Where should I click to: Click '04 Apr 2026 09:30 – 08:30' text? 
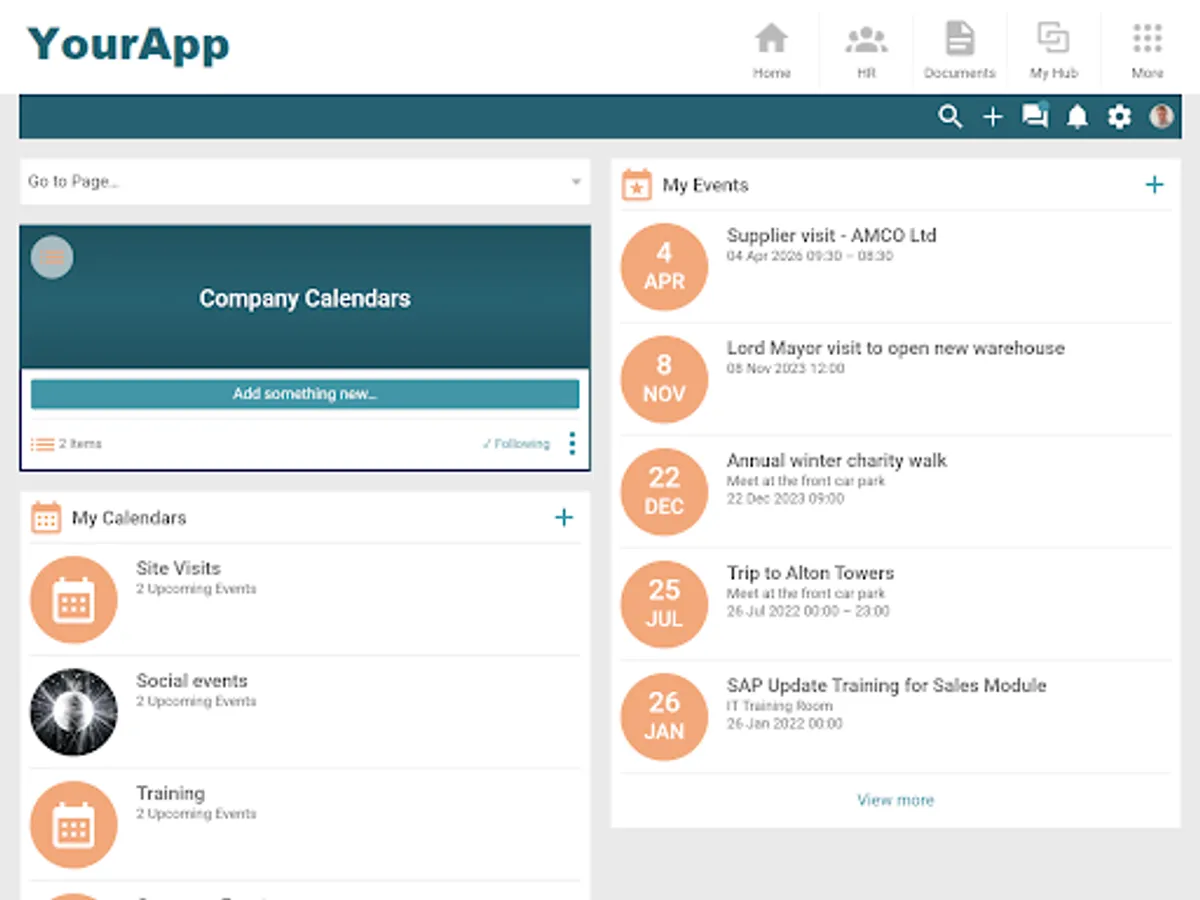click(810, 256)
